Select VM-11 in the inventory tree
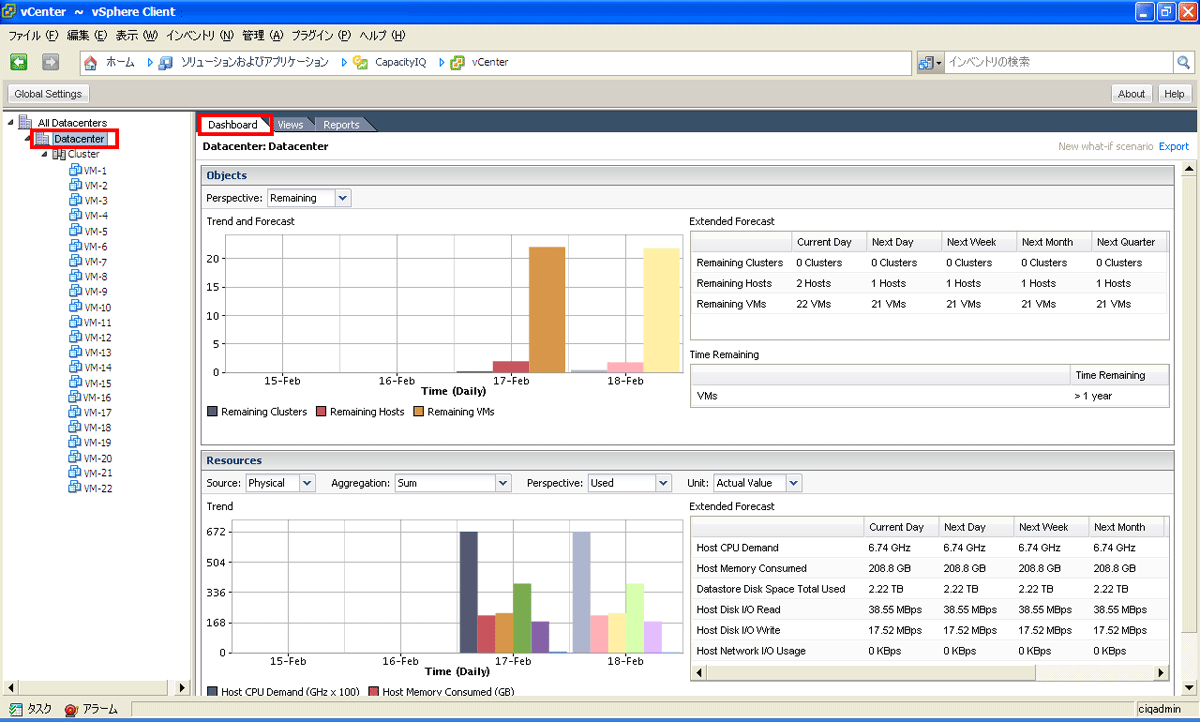Screen dimensions: 1200x722 98,322
